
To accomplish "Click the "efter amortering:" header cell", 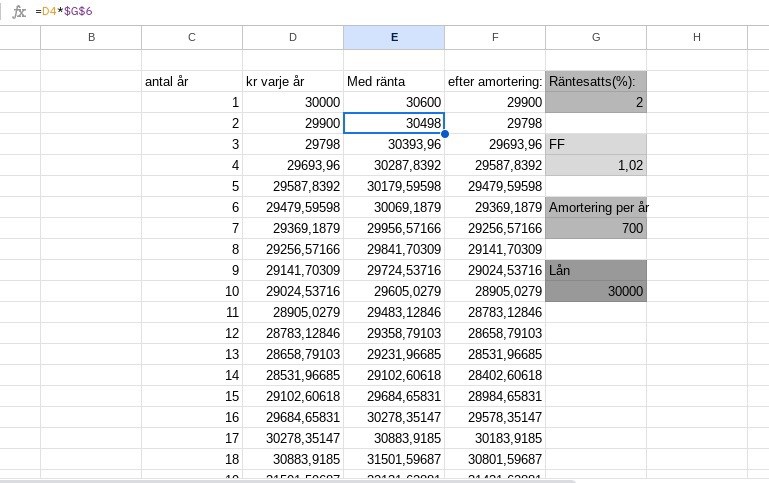I will (x=495, y=81).
